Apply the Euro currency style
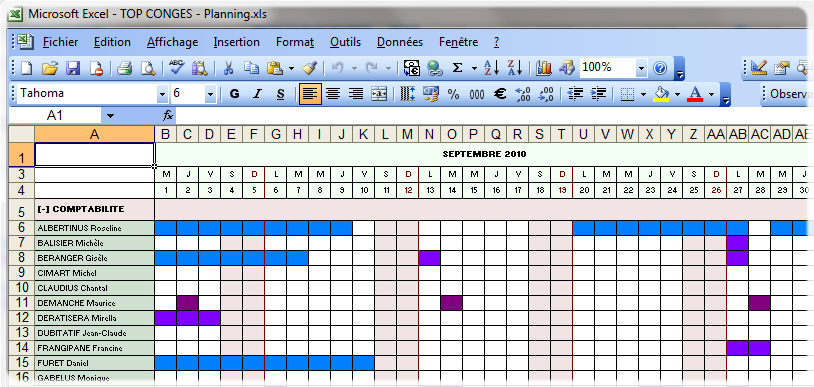Viewport: 814px width, 387px height. click(500, 95)
